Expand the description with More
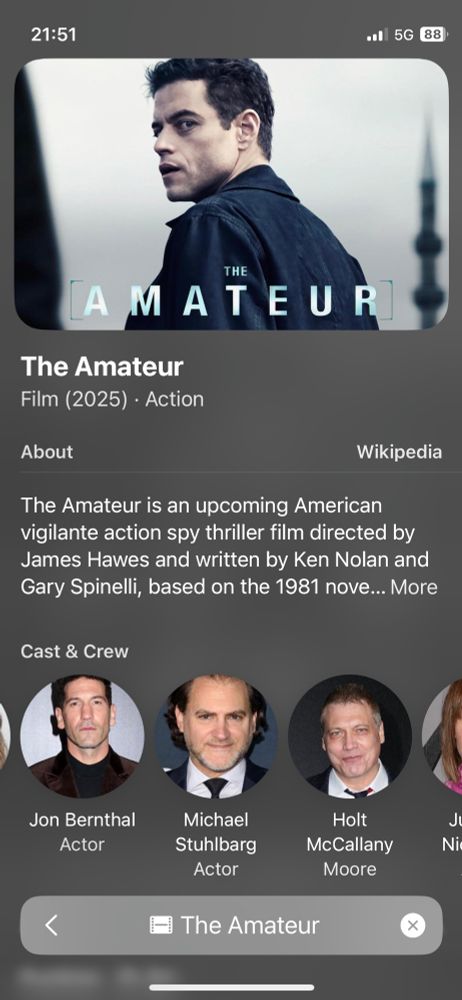This screenshot has width=462, height=1000. coord(414,587)
